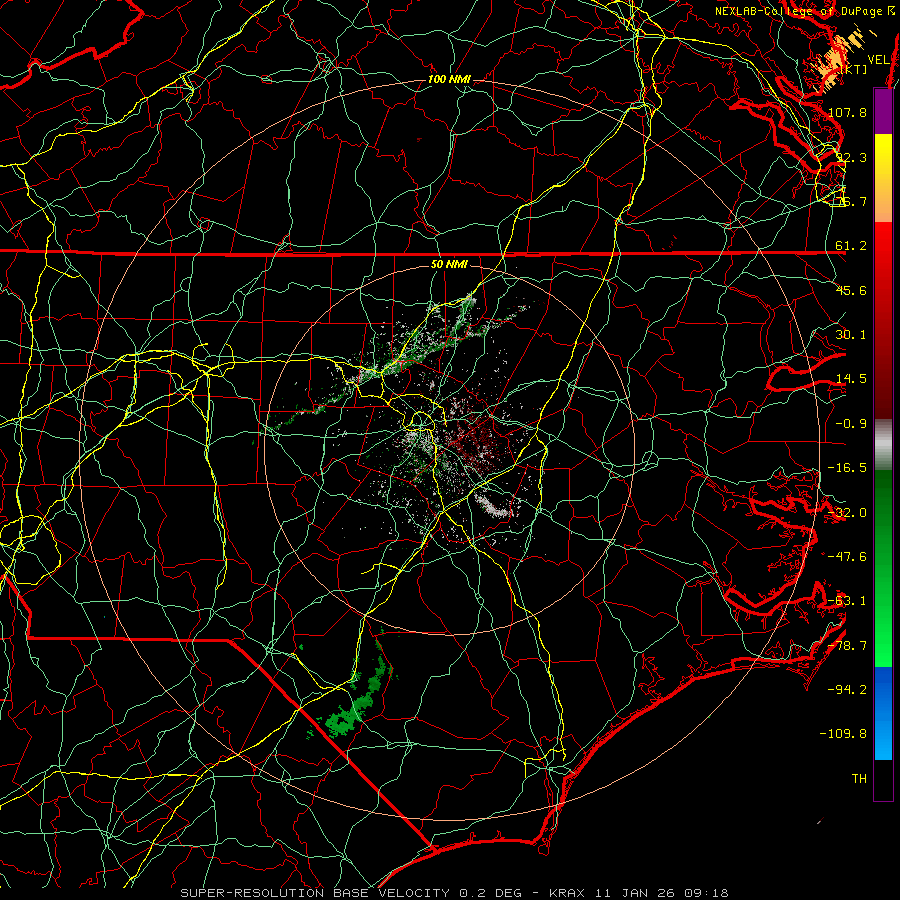Viewport: 900px width, 900px height.
Task: Click the TH label at scale bottom
Action: click(859, 779)
